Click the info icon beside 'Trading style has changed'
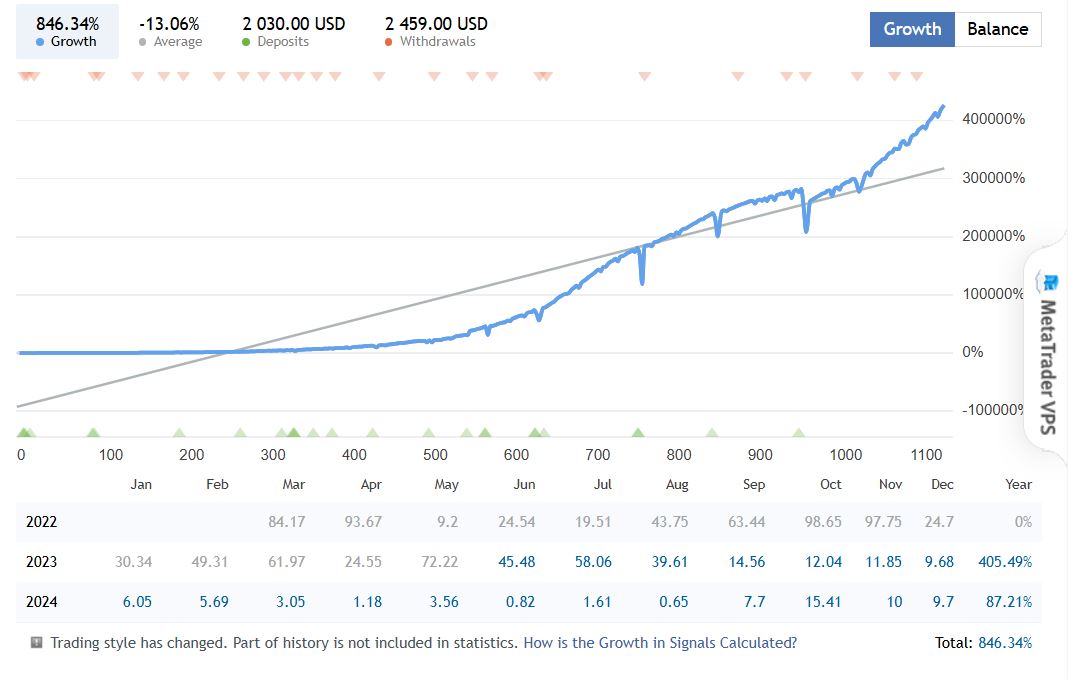This screenshot has height=679, width=1068. (37, 643)
